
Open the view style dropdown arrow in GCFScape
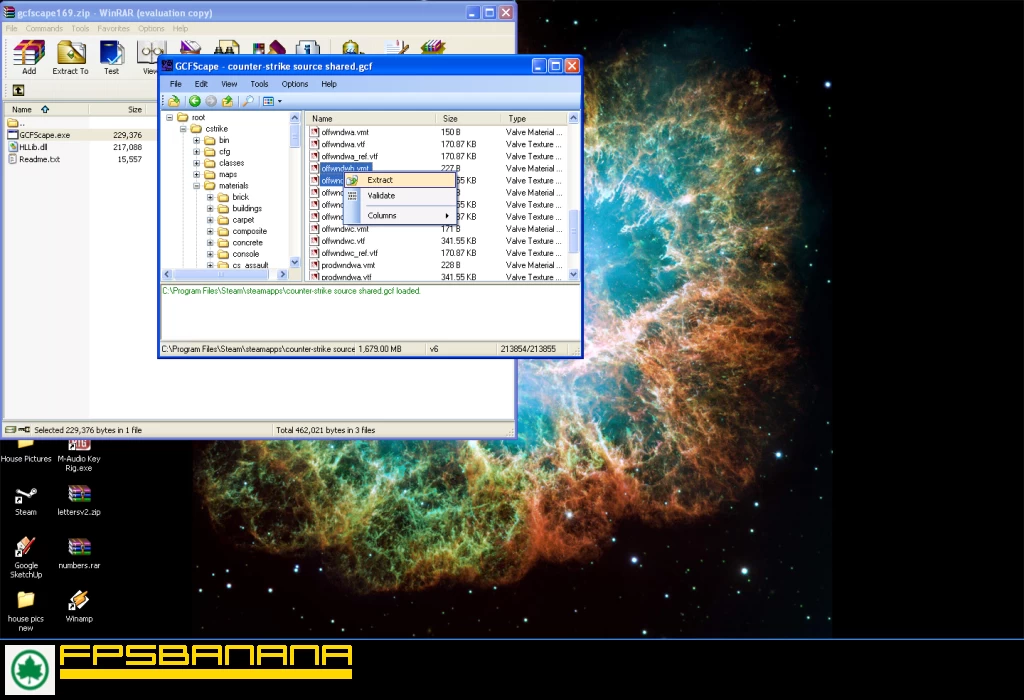point(279,101)
